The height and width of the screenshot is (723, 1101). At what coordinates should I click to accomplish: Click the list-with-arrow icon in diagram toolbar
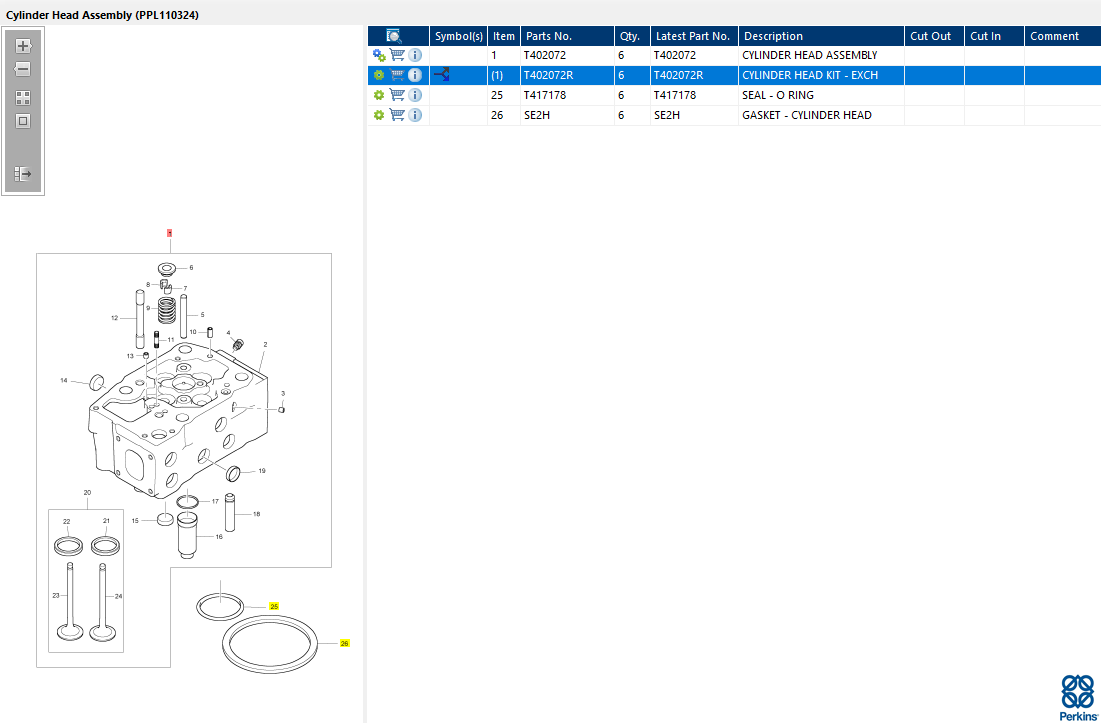point(23,173)
